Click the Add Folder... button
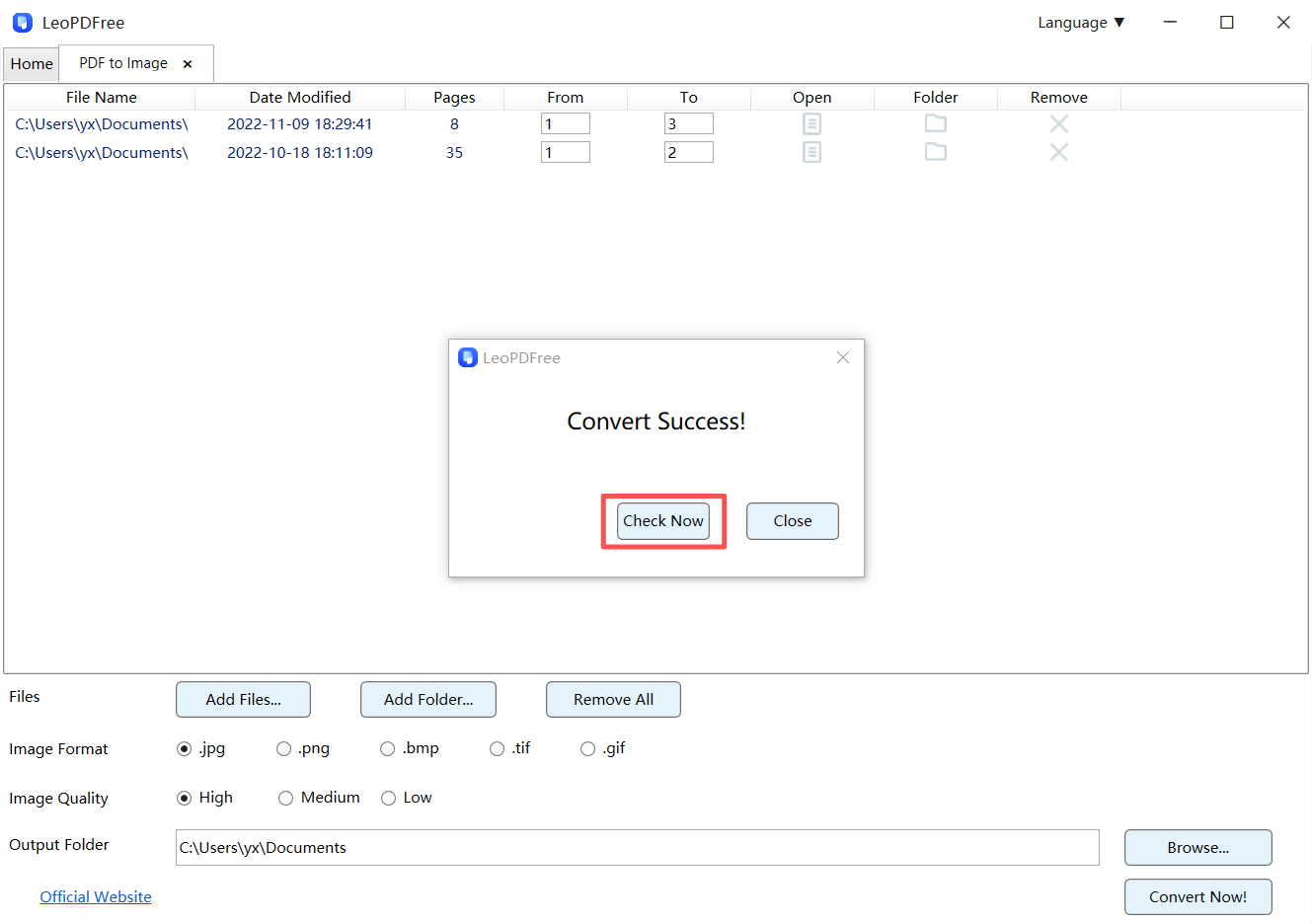This screenshot has height=924, width=1312. [428, 700]
